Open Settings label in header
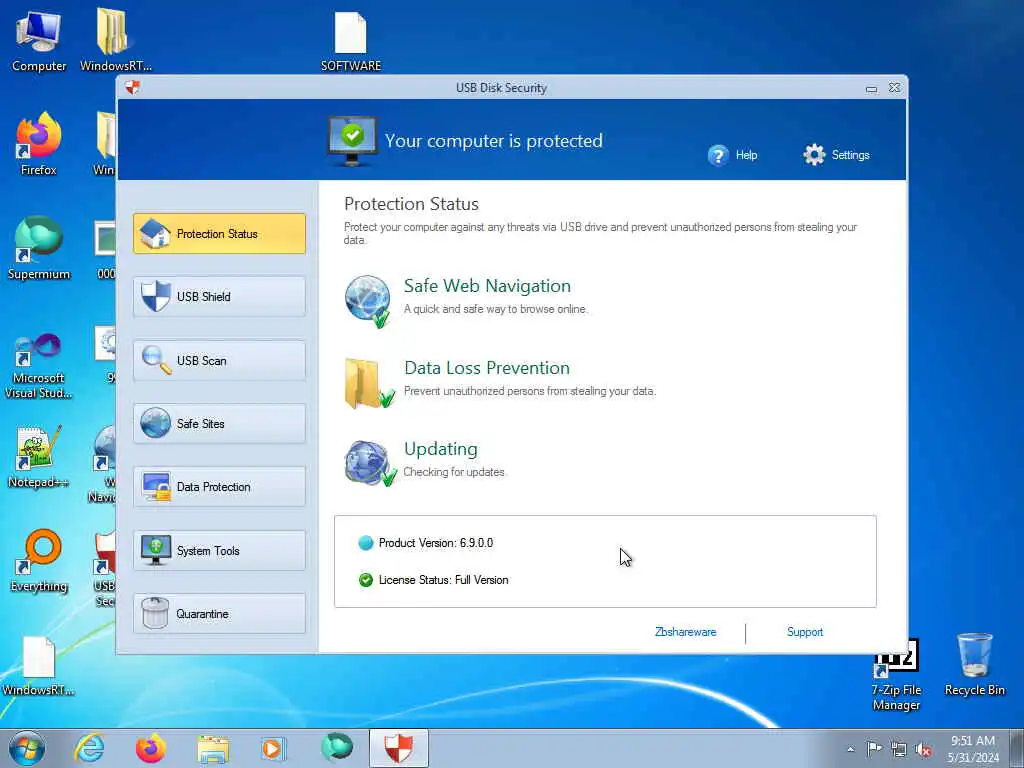 pos(850,155)
